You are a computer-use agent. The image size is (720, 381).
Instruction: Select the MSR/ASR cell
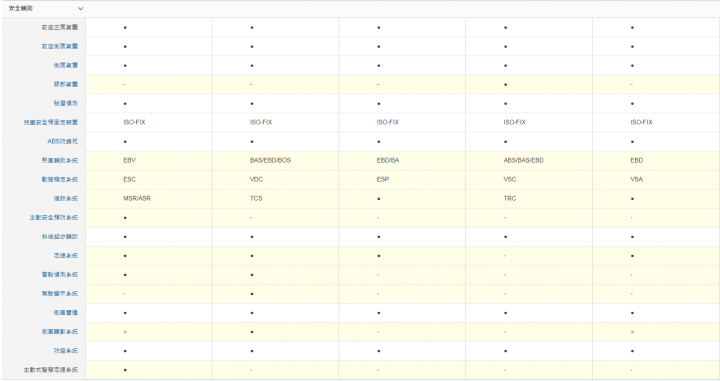[x=137, y=198]
